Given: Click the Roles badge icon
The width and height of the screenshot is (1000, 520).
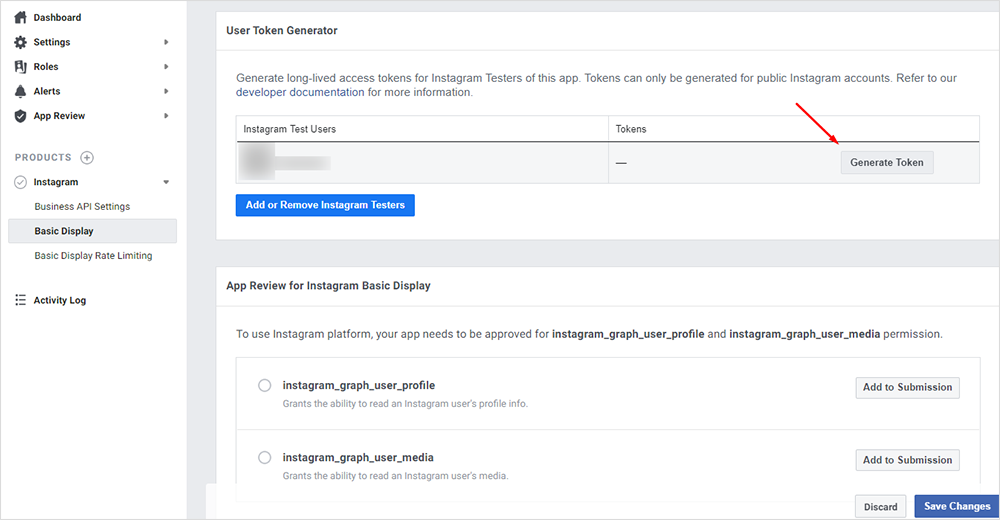Looking at the screenshot, I should (x=20, y=66).
